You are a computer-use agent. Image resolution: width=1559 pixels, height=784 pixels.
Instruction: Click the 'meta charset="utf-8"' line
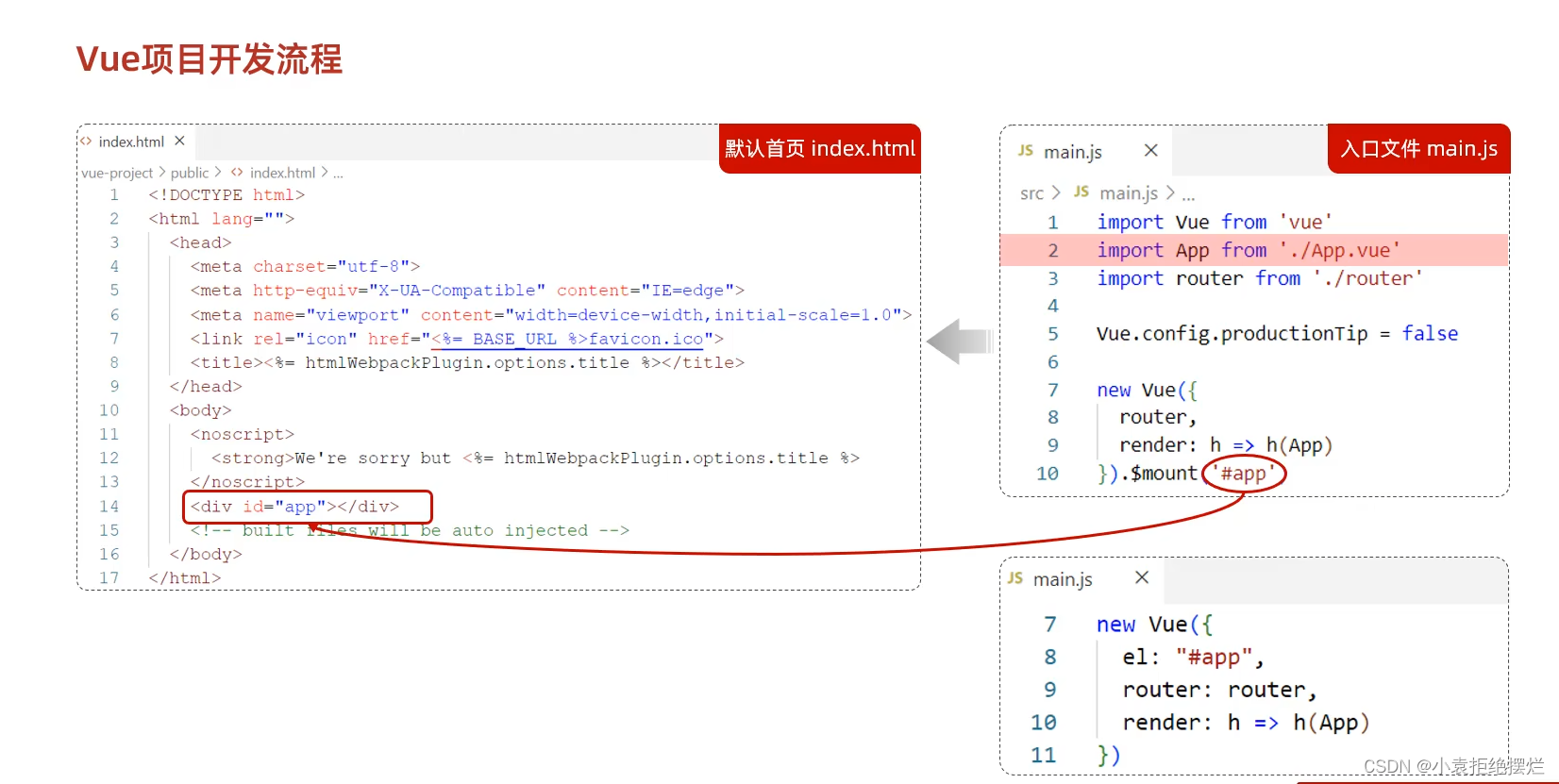(305, 266)
